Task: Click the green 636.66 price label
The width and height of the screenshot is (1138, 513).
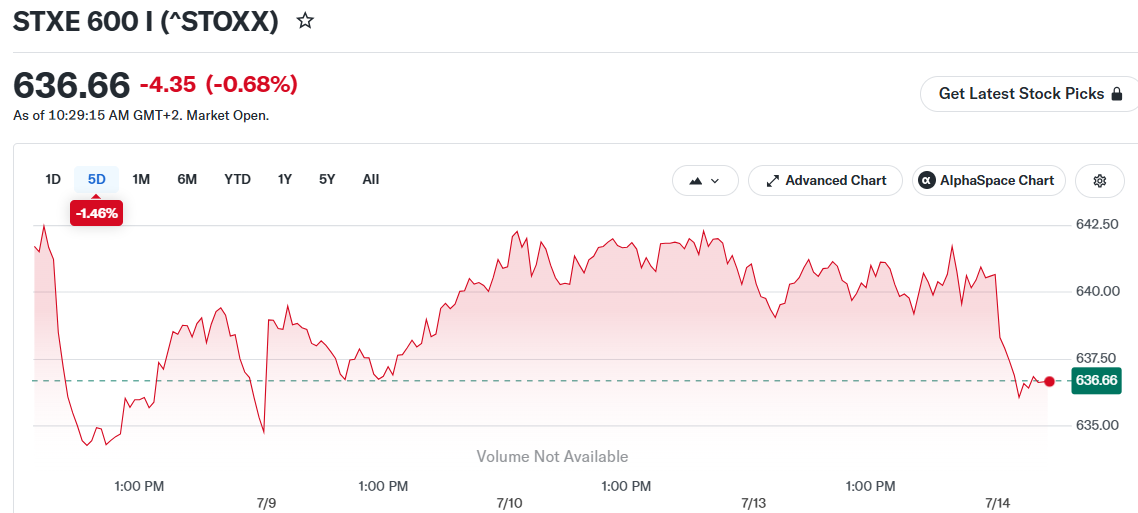Action: (x=1096, y=381)
